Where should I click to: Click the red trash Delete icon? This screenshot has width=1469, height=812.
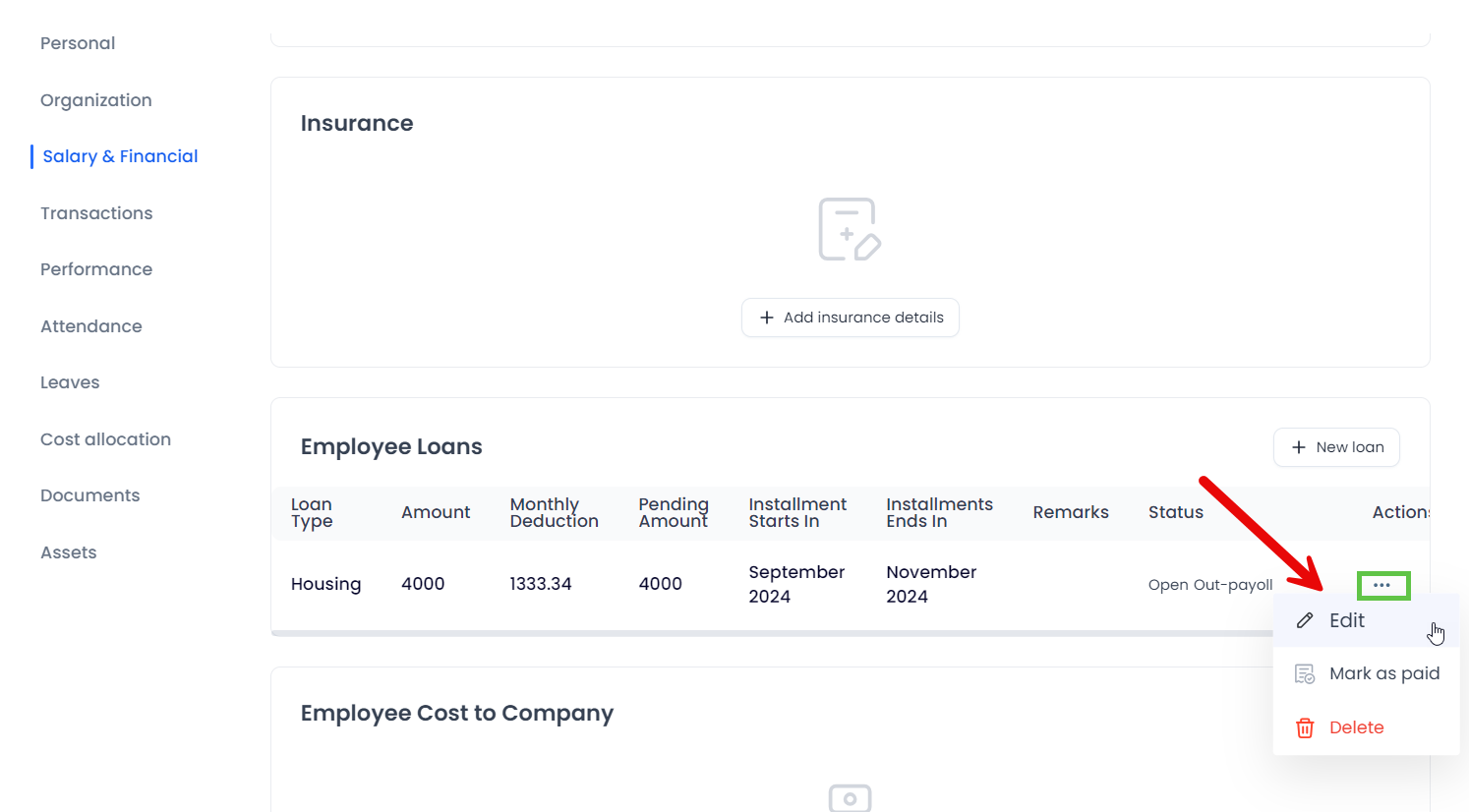1305,728
